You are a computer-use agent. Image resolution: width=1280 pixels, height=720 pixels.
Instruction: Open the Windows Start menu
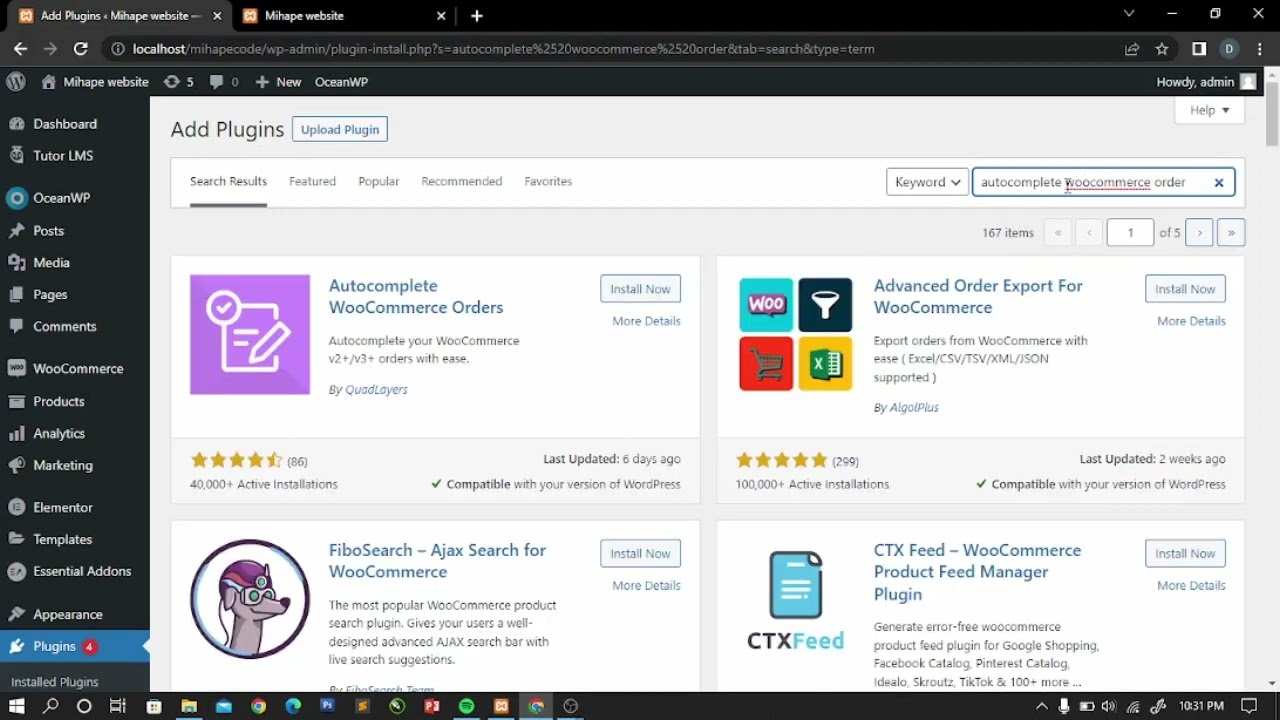pyautogui.click(x=16, y=706)
